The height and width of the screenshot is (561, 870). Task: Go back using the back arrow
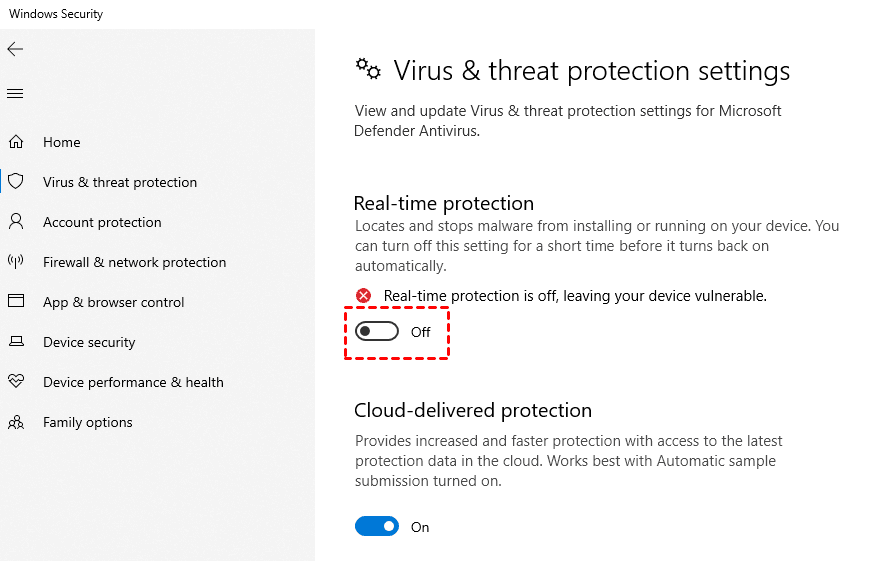[x=15, y=49]
